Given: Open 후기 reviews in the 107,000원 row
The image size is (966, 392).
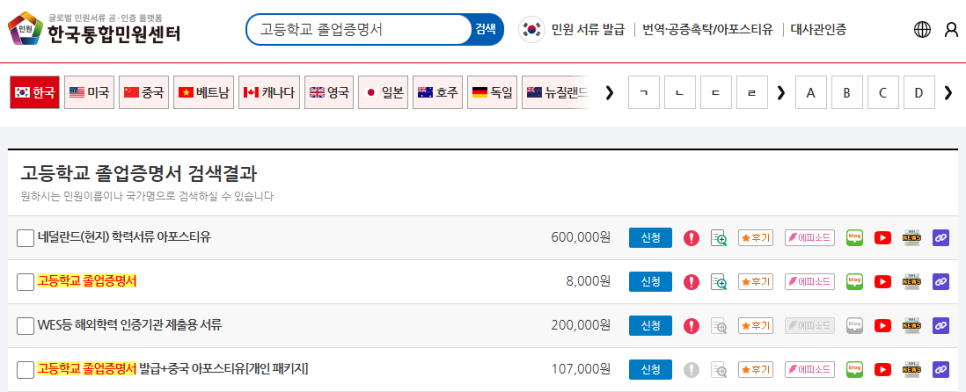Looking at the screenshot, I should click(x=756, y=369).
